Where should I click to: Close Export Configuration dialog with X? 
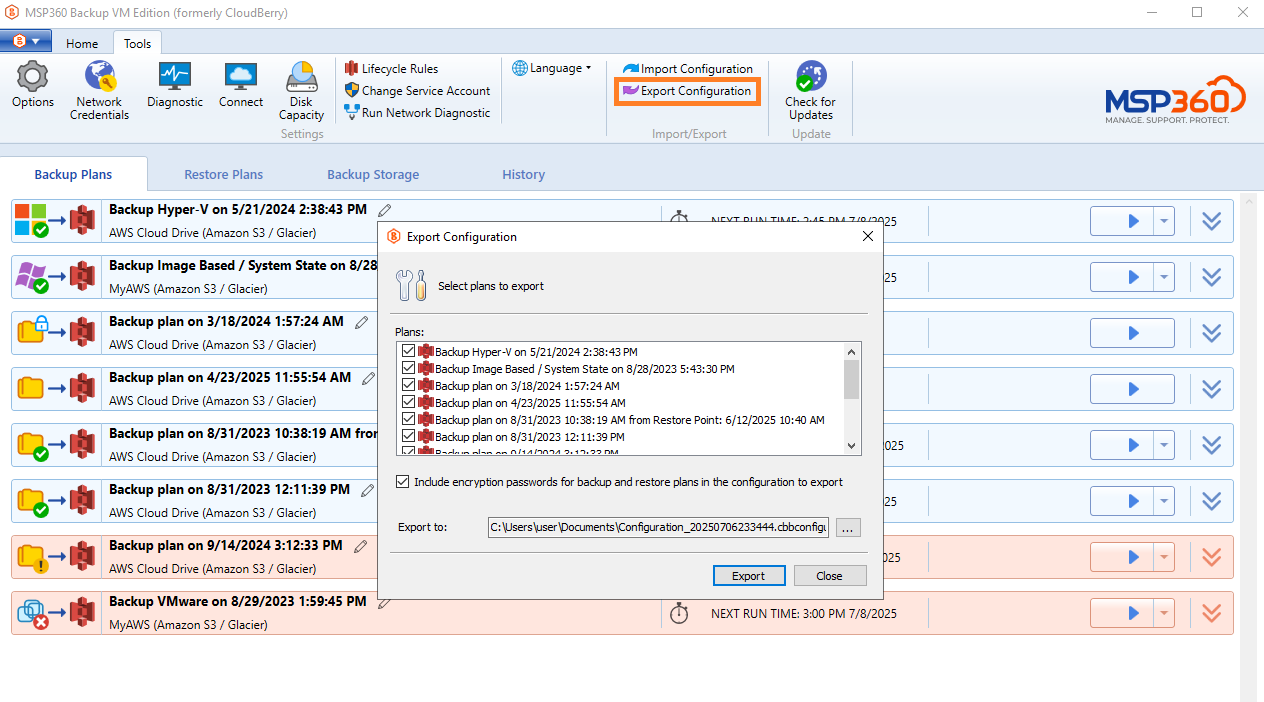pos(867,237)
